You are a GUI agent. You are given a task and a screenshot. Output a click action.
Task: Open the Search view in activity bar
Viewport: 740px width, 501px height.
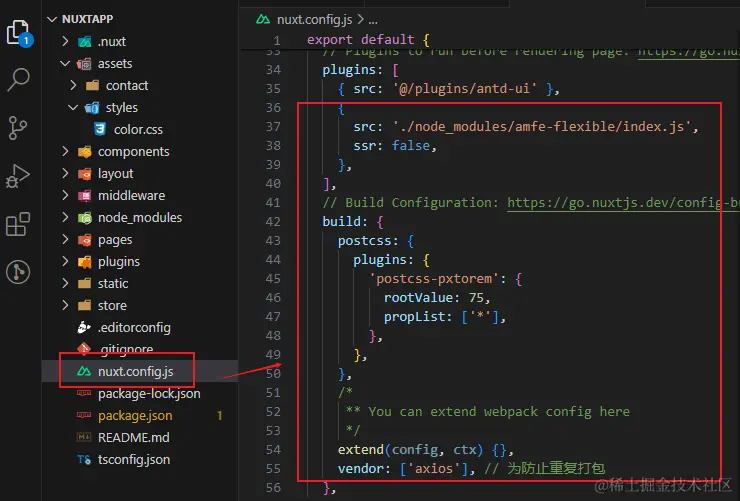(18, 79)
